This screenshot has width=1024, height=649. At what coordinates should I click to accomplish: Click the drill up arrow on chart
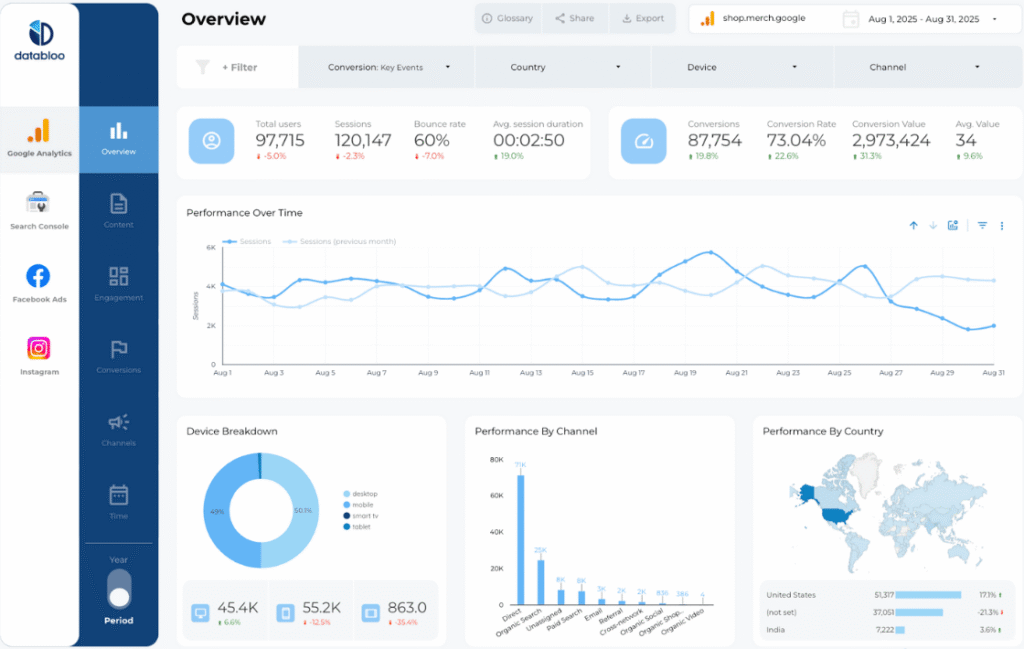coord(913,226)
